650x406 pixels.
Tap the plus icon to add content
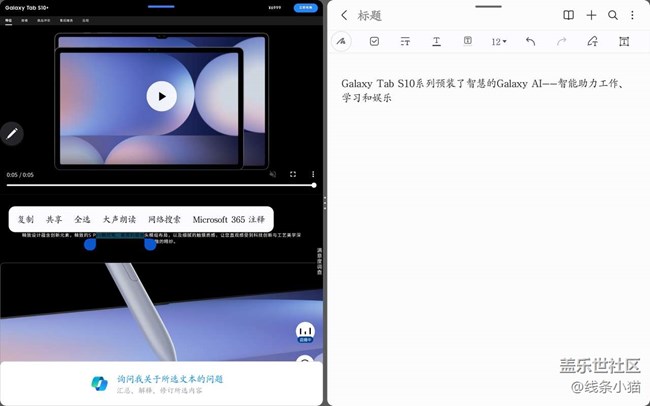(591, 15)
